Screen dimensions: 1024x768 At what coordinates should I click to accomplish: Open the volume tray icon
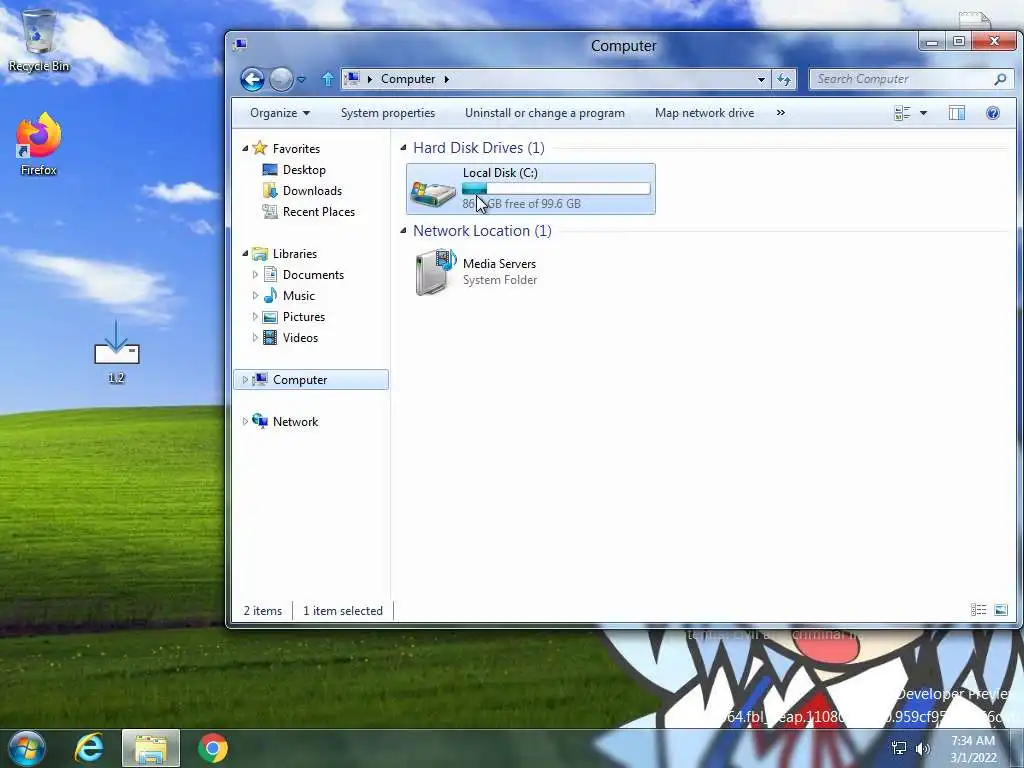pos(923,748)
